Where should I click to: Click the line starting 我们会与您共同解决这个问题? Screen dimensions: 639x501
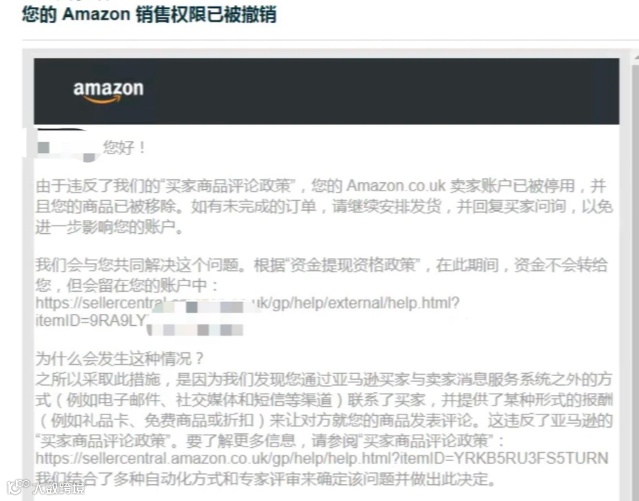click(x=322, y=265)
